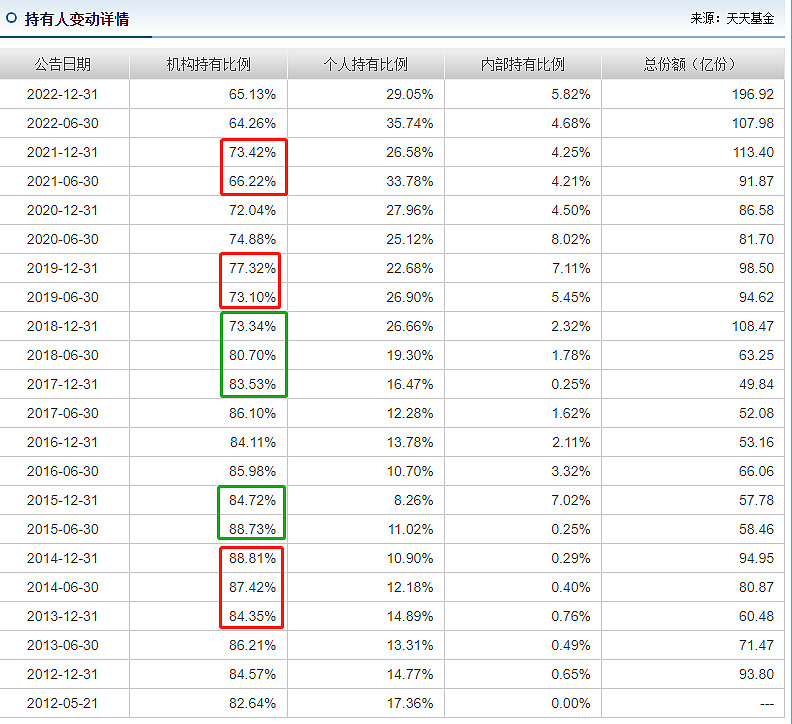The image size is (792, 724).
Task: Select the date cell 2022-06-30
Action: tap(63, 123)
